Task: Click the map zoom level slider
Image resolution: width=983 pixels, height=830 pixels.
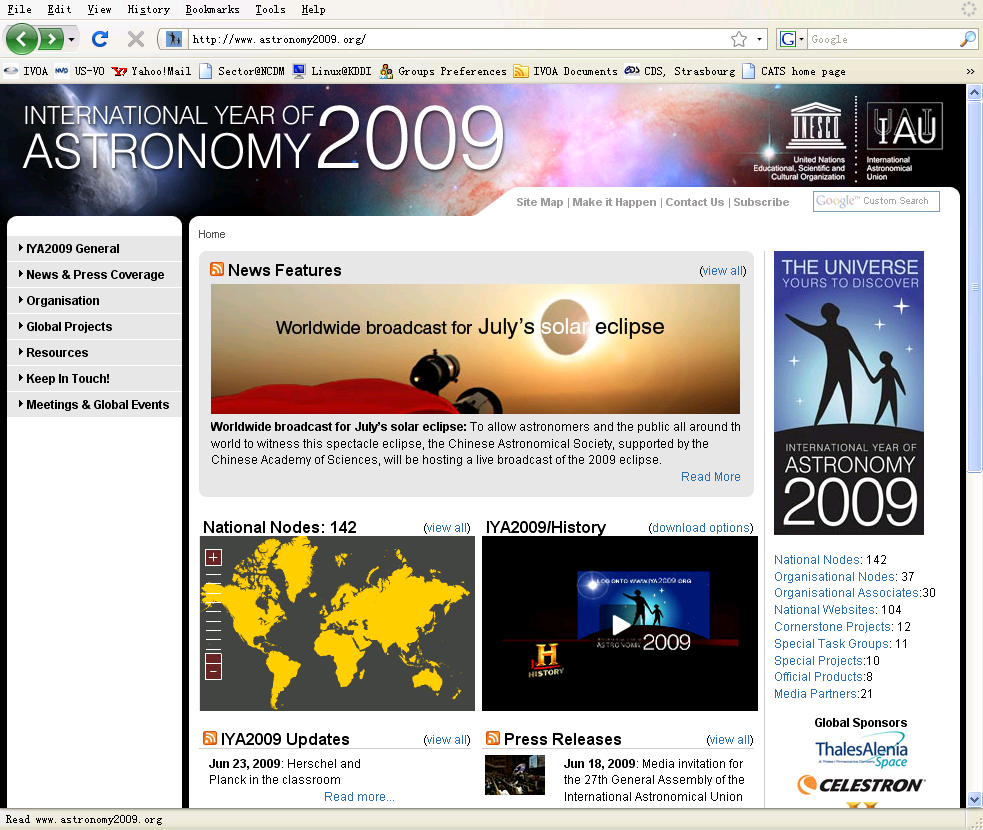Action: pyautogui.click(x=213, y=610)
